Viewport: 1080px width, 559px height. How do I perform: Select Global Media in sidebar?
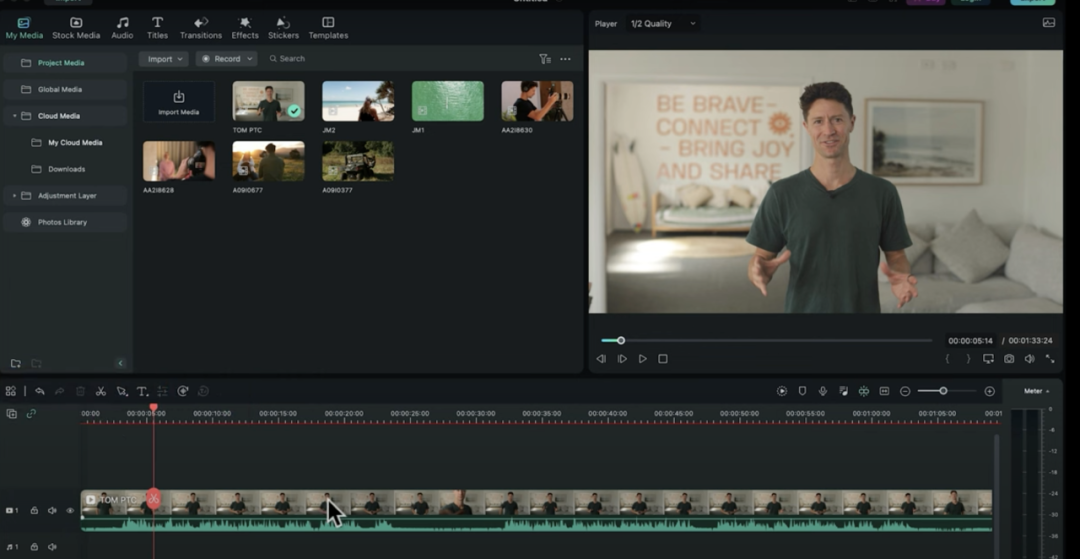pyautogui.click(x=65, y=89)
